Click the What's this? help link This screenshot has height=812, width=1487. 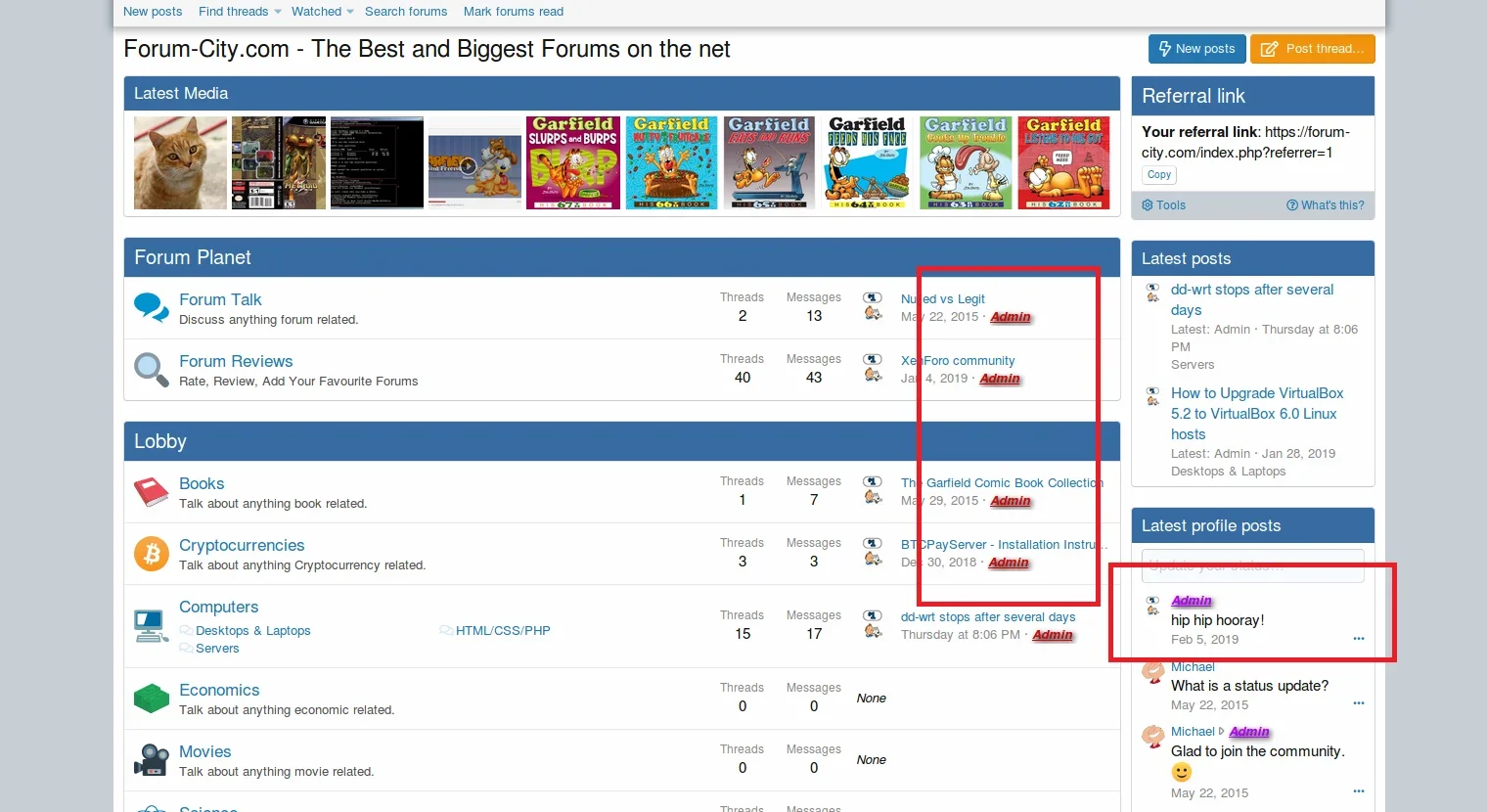(x=1326, y=205)
